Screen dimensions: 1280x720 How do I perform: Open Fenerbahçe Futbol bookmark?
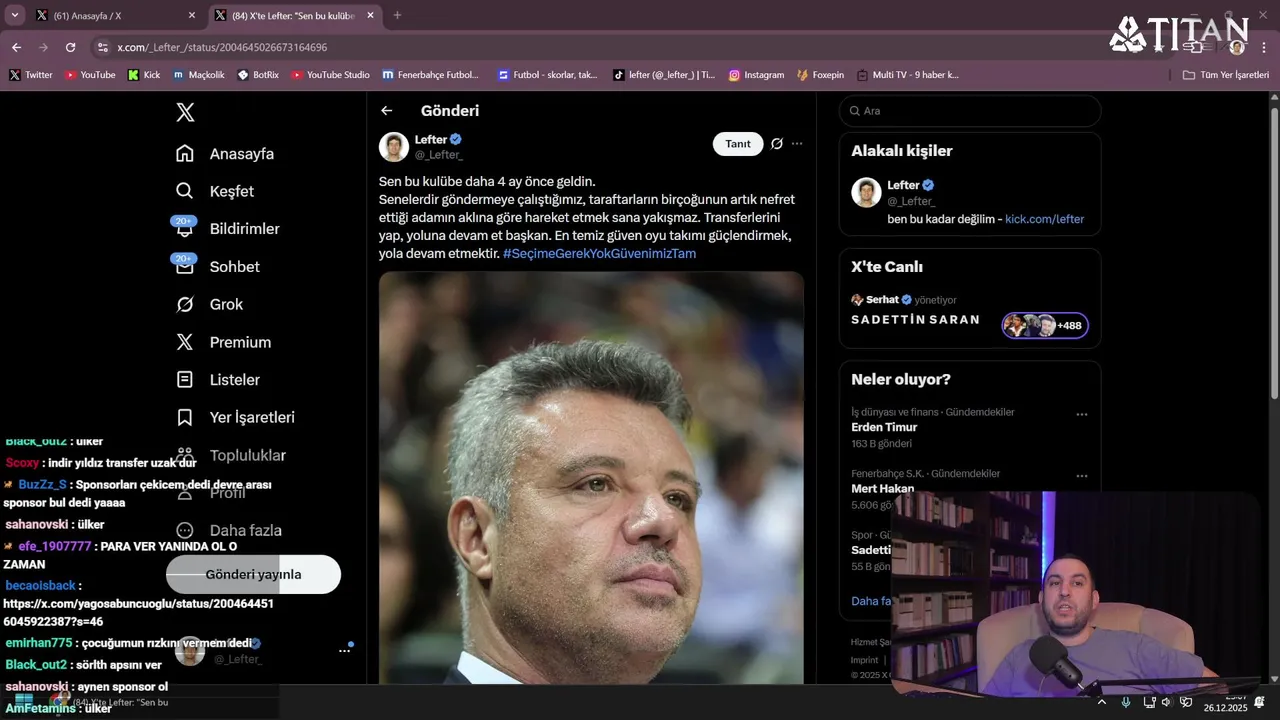tap(430, 75)
